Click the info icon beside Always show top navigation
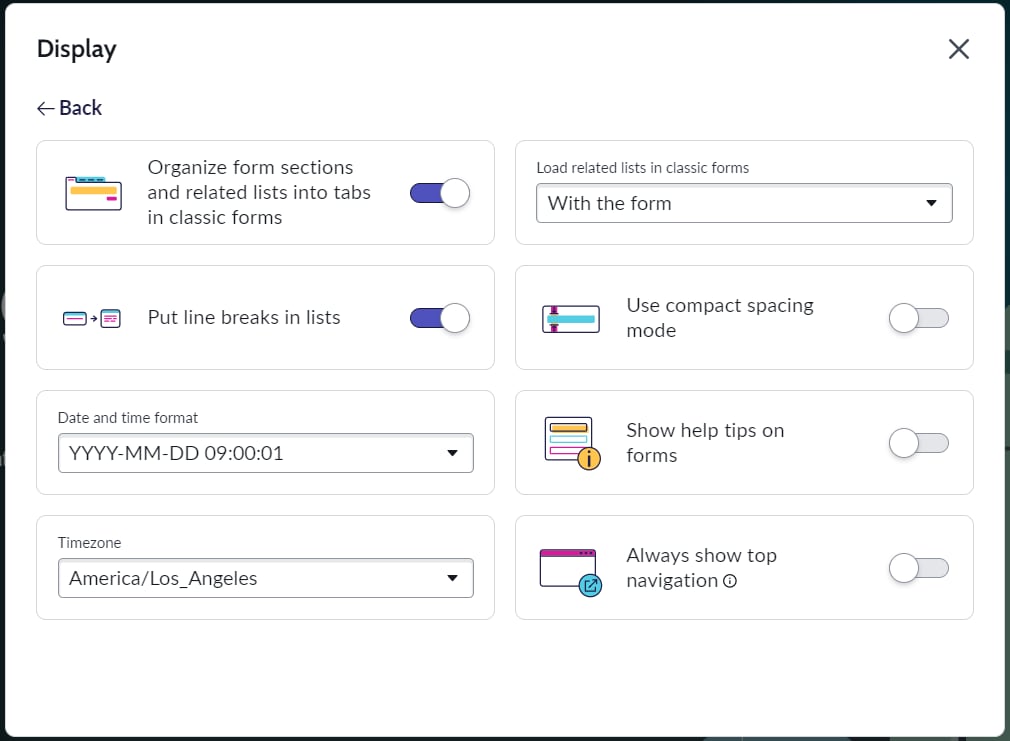Viewport: 1010px width, 741px height. (731, 582)
